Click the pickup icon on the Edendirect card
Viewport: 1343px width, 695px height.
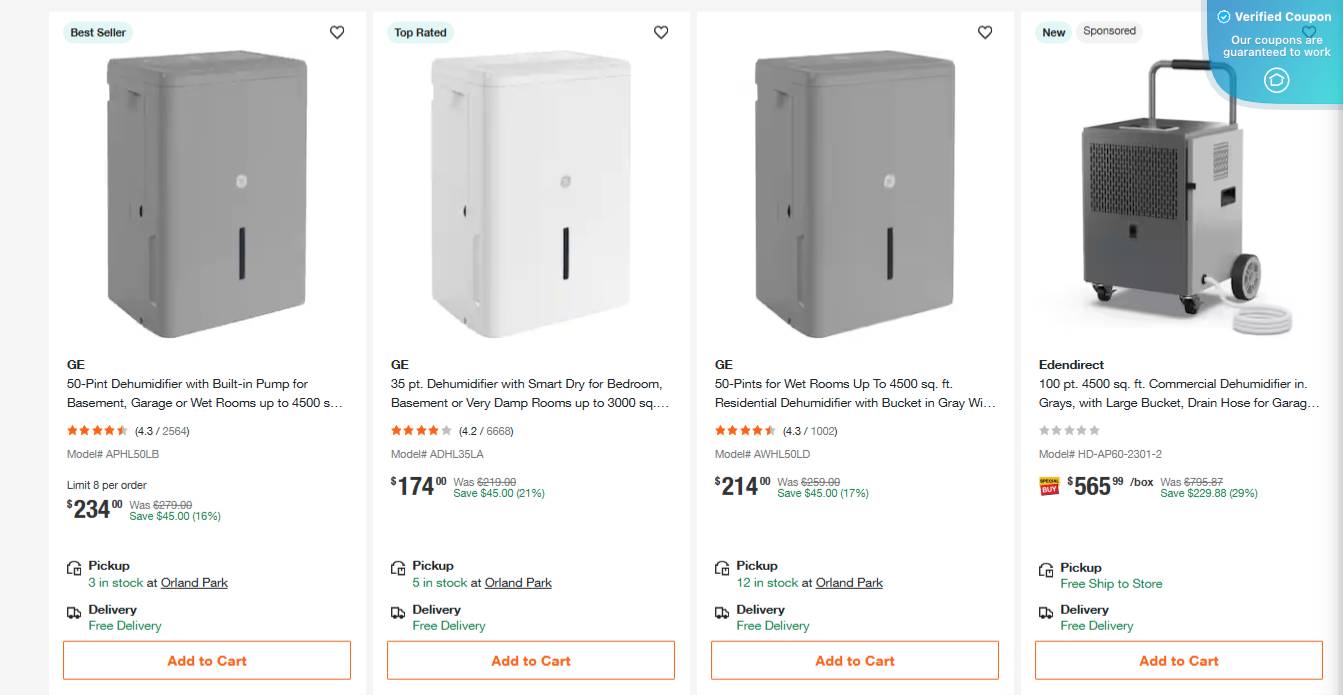pos(1046,569)
